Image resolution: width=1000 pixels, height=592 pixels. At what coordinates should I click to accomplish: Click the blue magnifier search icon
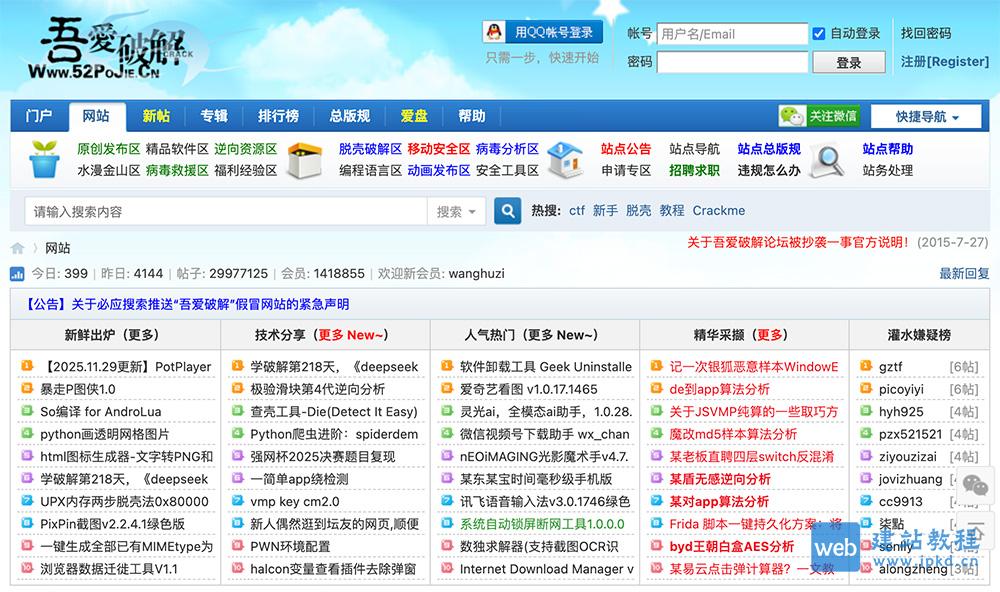tap(507, 211)
